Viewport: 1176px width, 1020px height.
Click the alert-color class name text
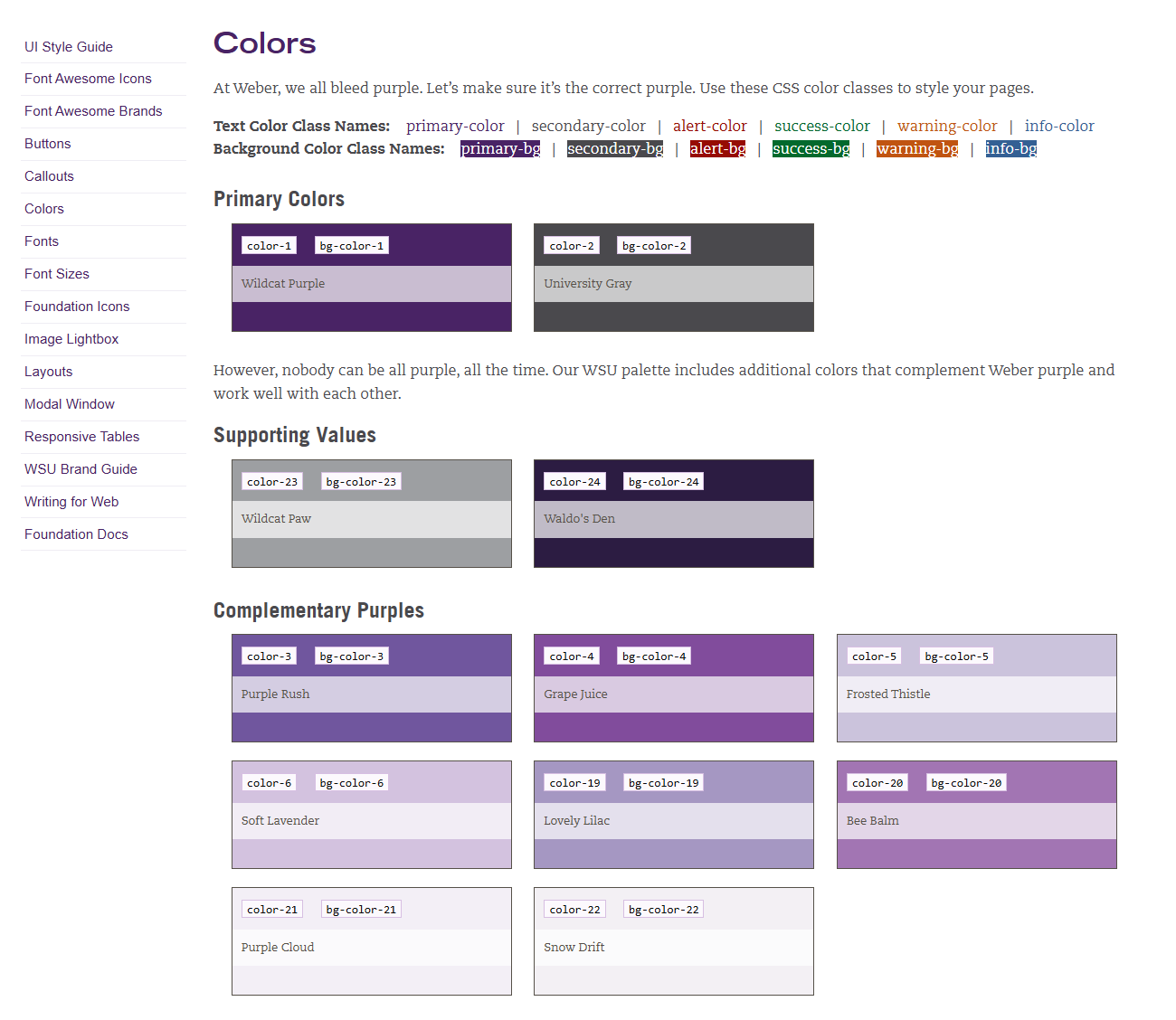pyautogui.click(x=710, y=126)
